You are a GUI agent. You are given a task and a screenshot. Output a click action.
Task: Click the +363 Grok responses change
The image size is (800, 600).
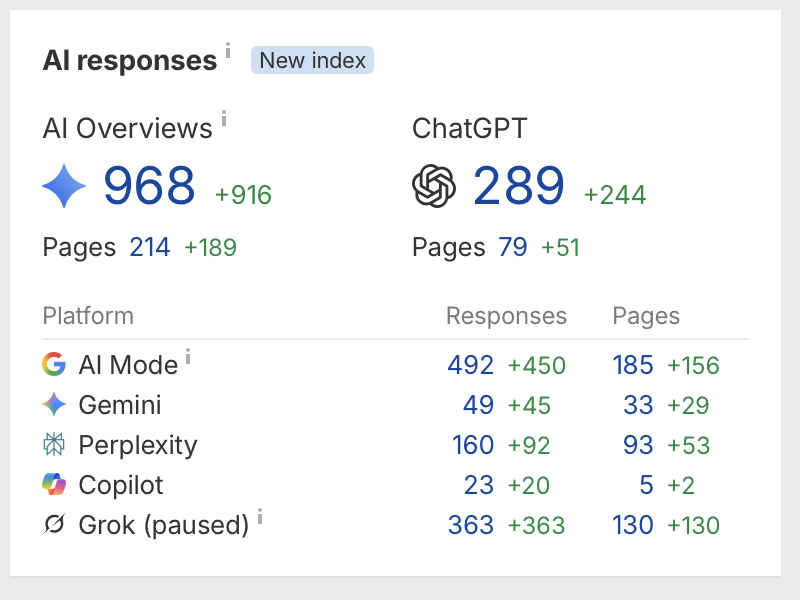537,526
